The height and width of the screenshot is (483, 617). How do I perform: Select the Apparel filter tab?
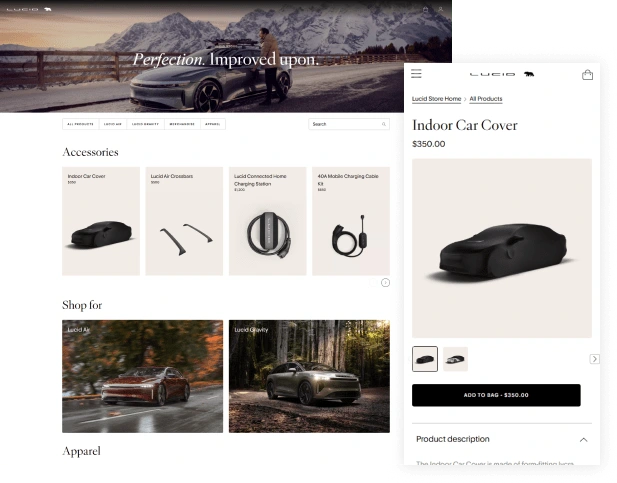[x=212, y=124]
